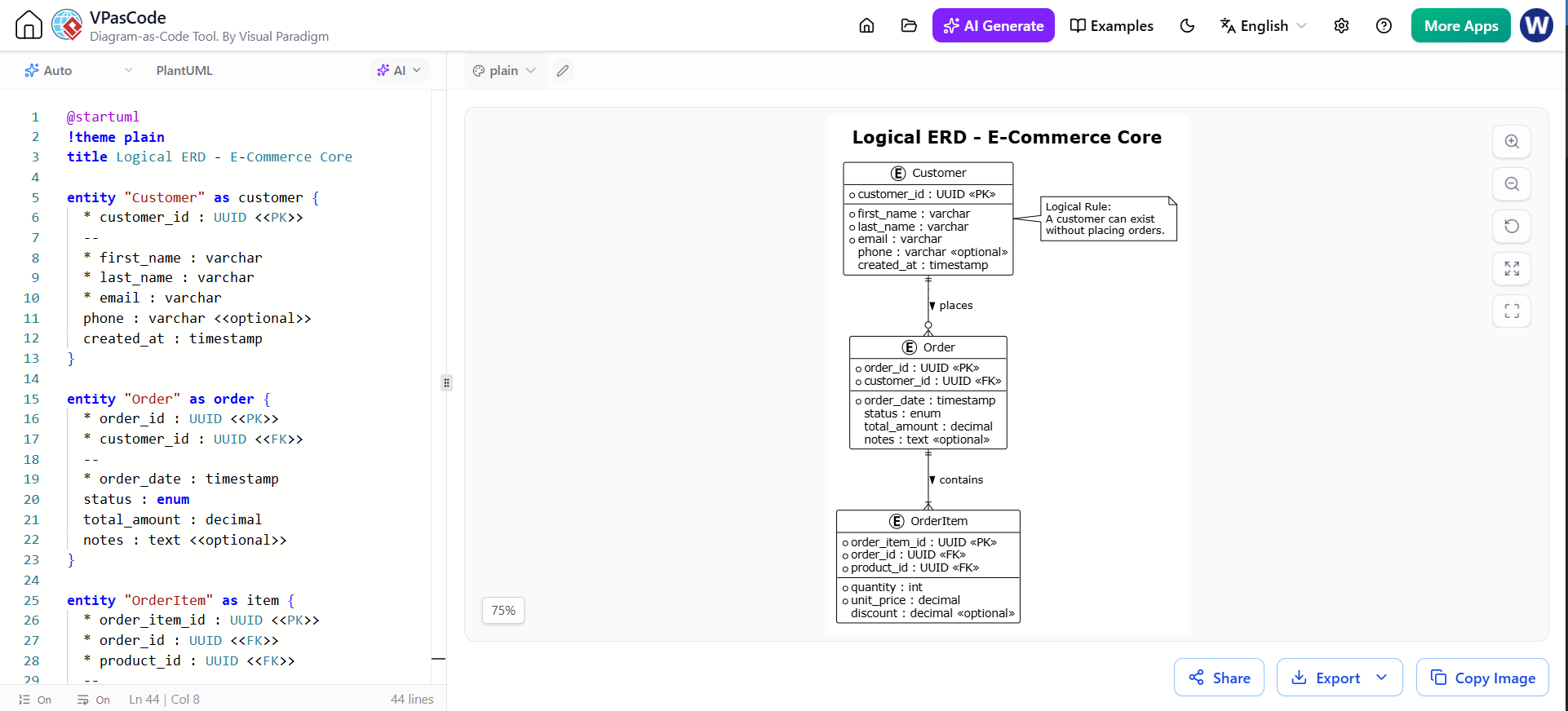Open the folder icon to load a file
Viewport: 1568px width, 711px height.
pyautogui.click(x=909, y=25)
